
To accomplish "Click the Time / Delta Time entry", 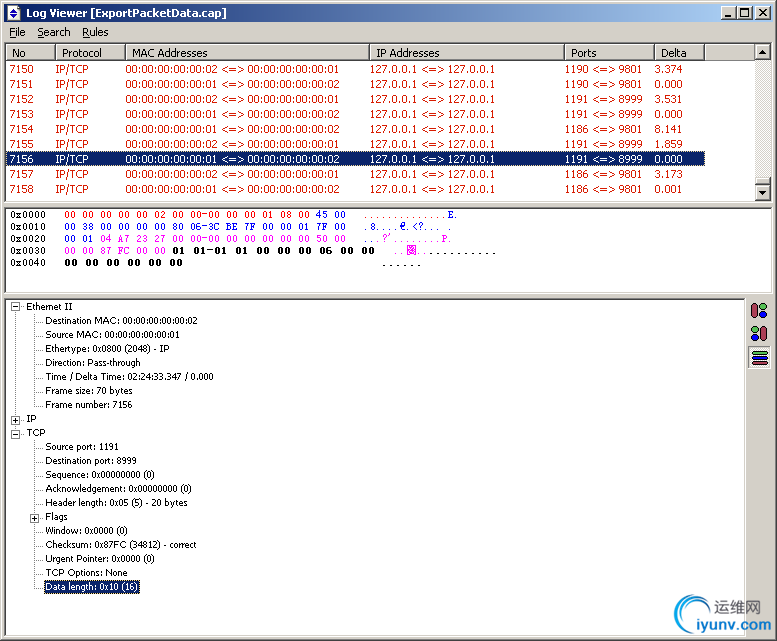I will [129, 376].
